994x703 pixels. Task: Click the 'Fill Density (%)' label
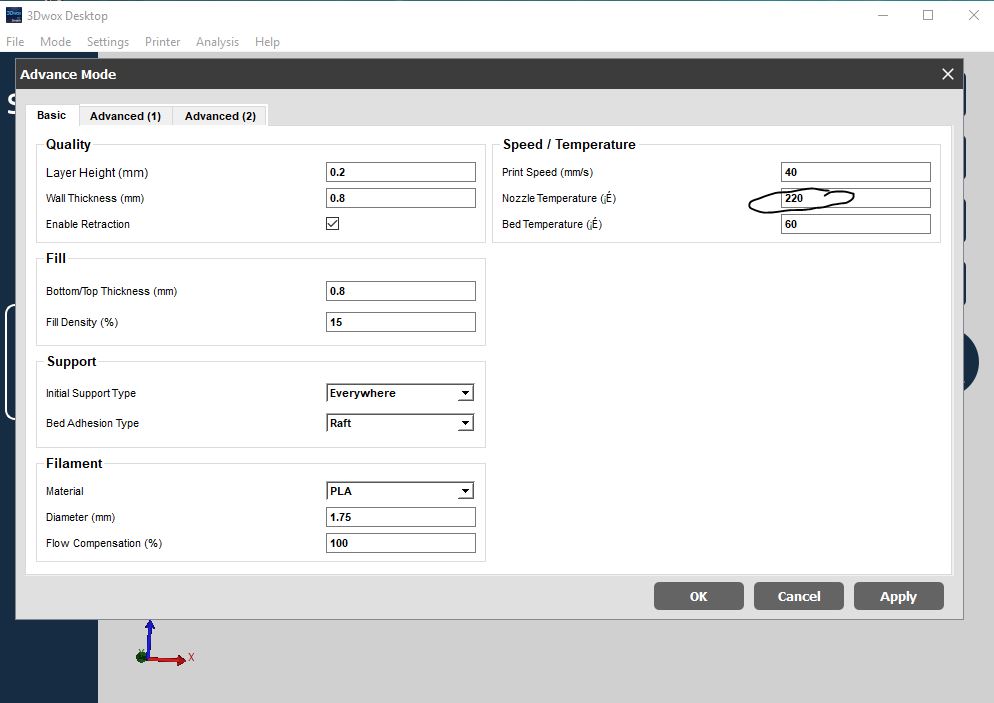(x=82, y=322)
